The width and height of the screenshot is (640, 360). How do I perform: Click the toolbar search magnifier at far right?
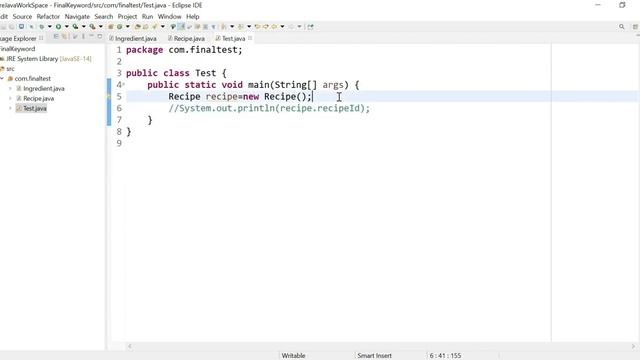(622, 27)
